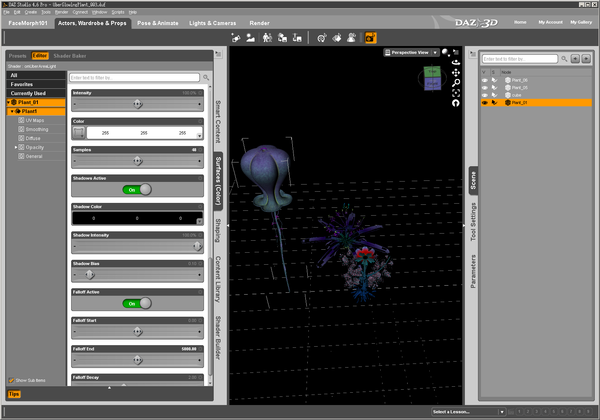The width and height of the screenshot is (600, 420).
Task: Collapse the Plant_01 surface tree
Action: tap(8, 102)
